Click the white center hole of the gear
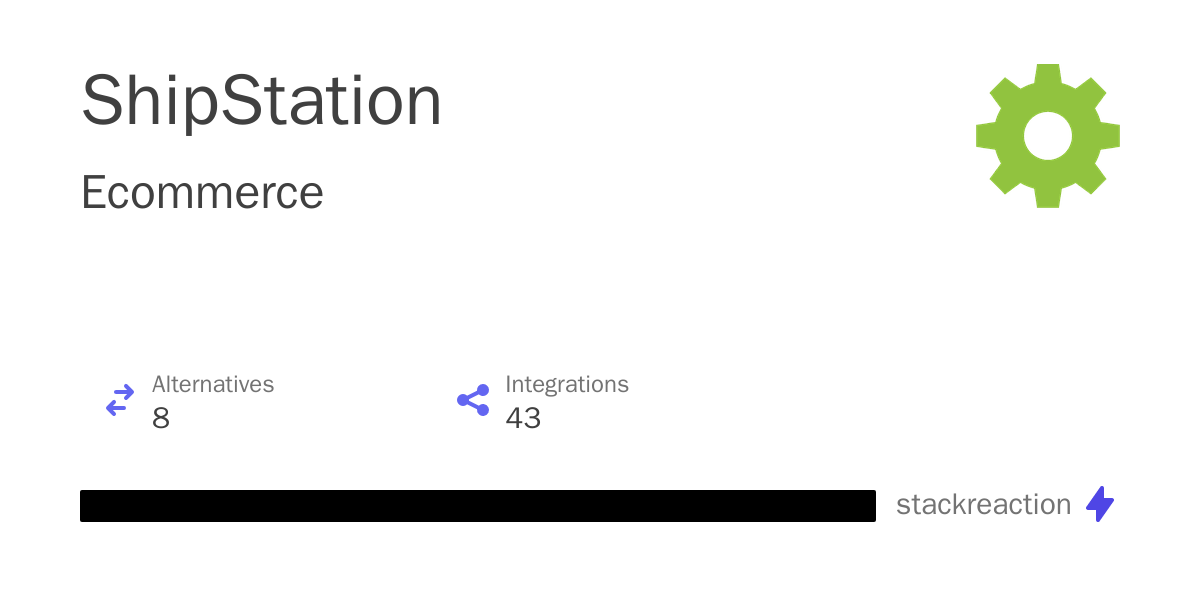The width and height of the screenshot is (1200, 600). click(1048, 136)
